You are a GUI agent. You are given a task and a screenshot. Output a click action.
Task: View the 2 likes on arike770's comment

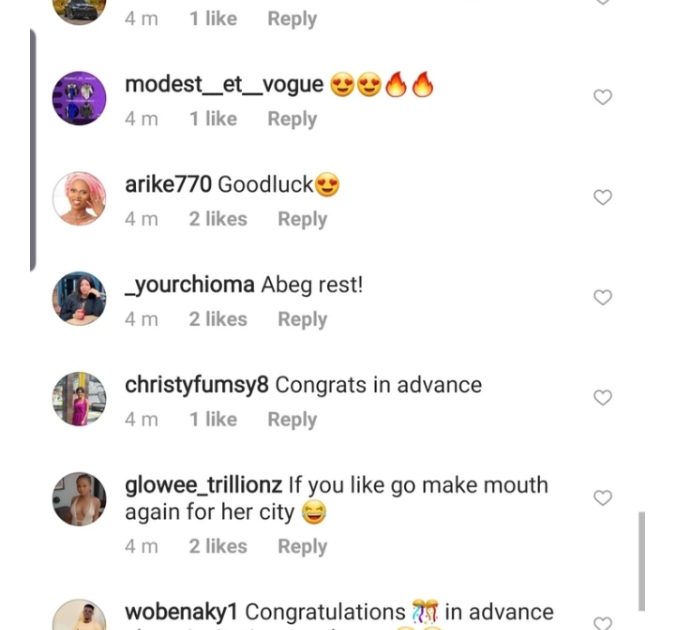(x=218, y=219)
